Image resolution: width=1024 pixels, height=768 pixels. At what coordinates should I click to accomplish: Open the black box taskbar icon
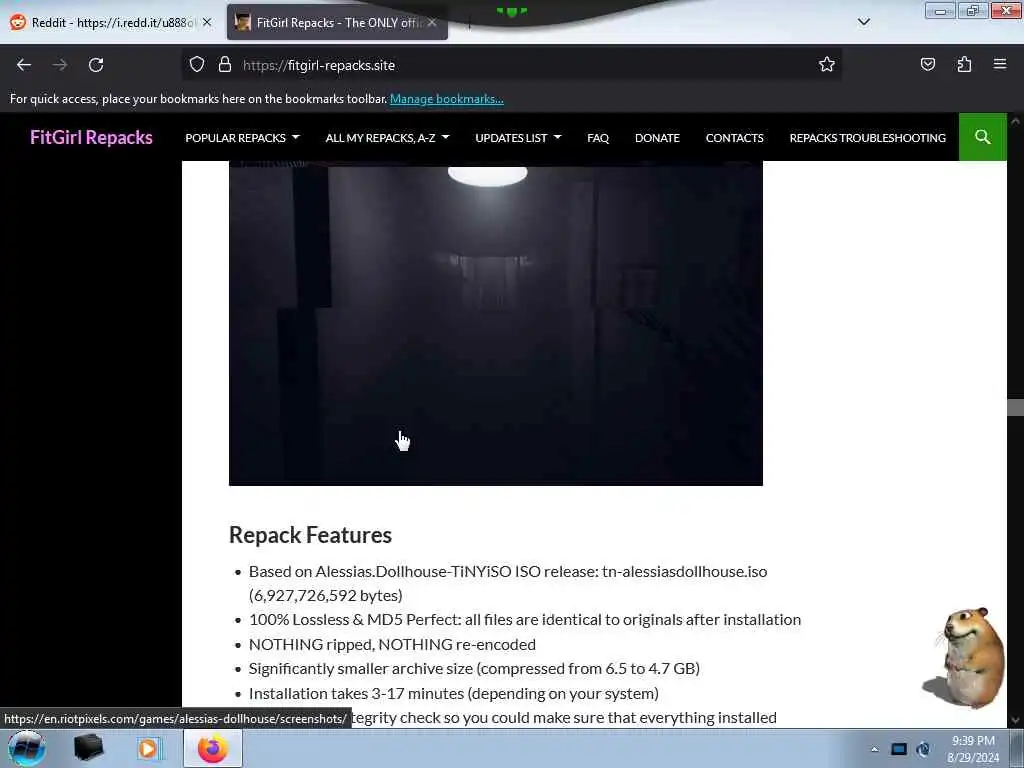pyautogui.click(x=88, y=748)
